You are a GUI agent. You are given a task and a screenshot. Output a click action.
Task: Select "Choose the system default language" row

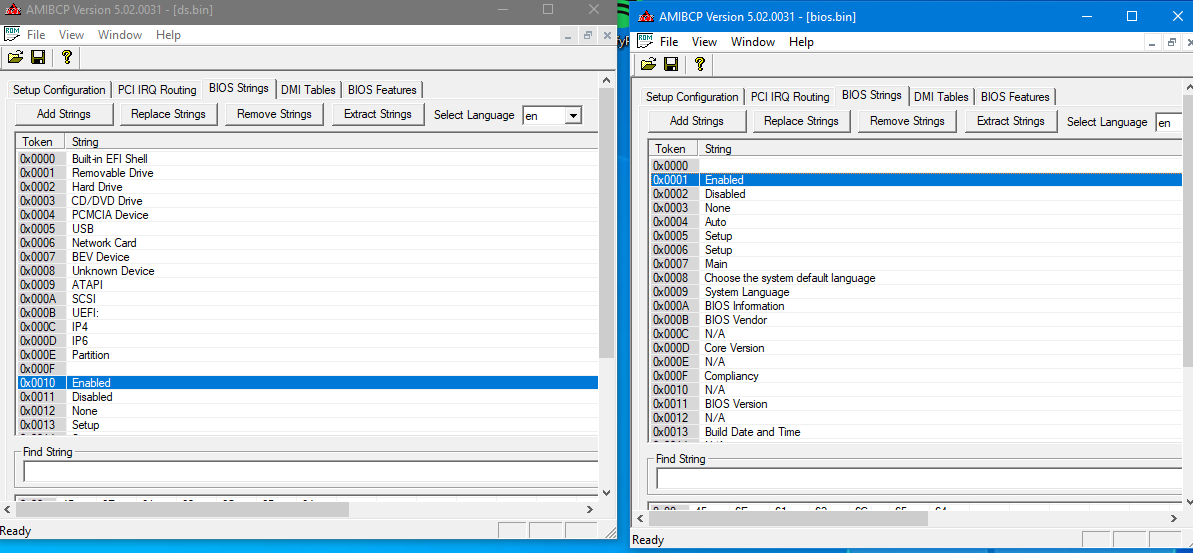916,278
